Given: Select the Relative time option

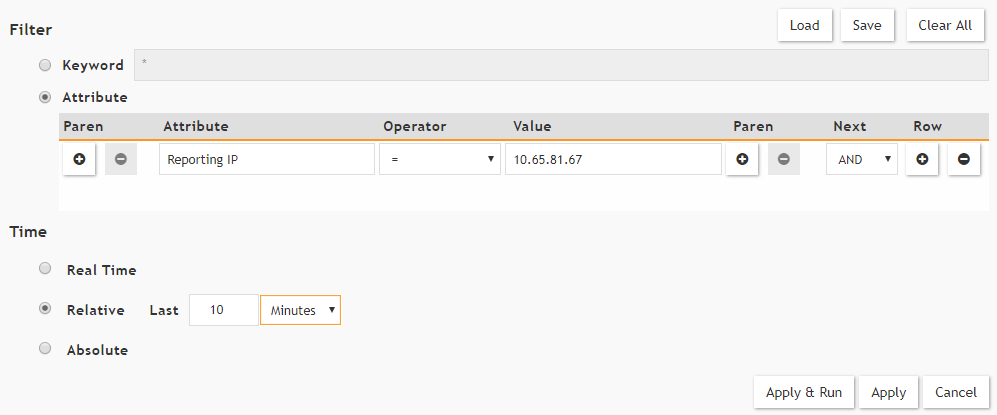Looking at the screenshot, I should 44,309.
